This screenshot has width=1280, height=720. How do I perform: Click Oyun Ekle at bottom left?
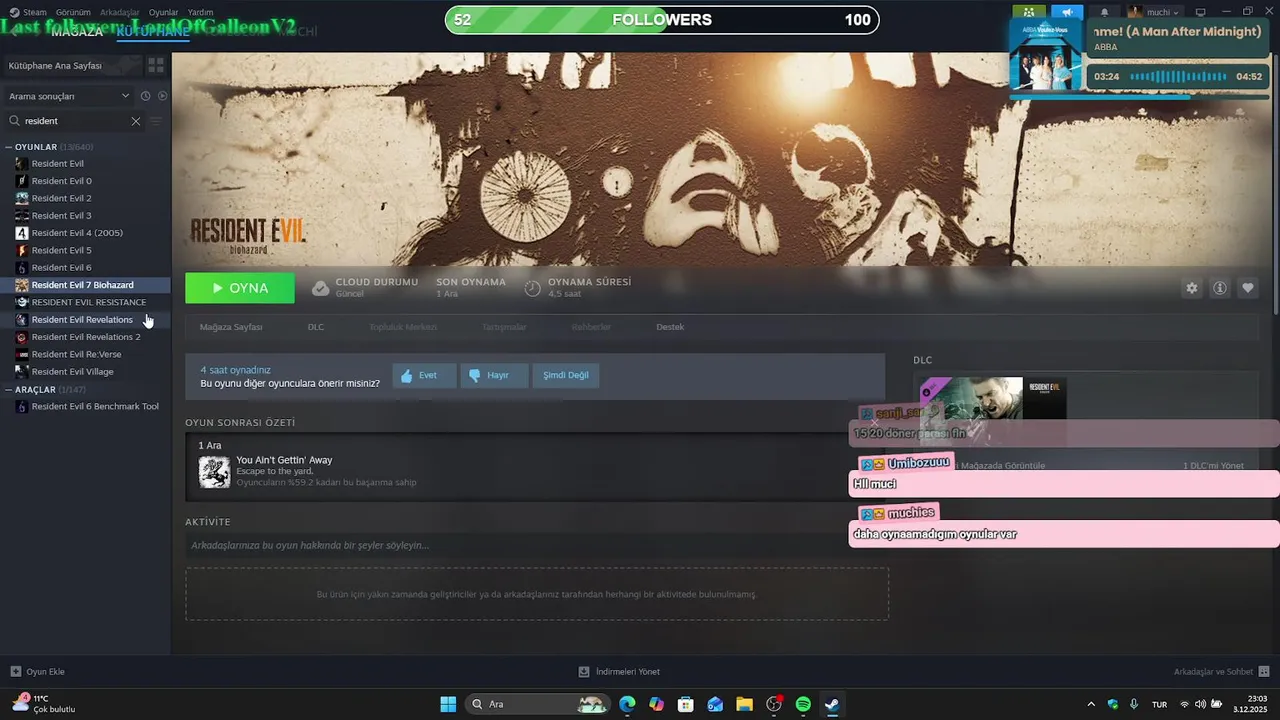38,672
